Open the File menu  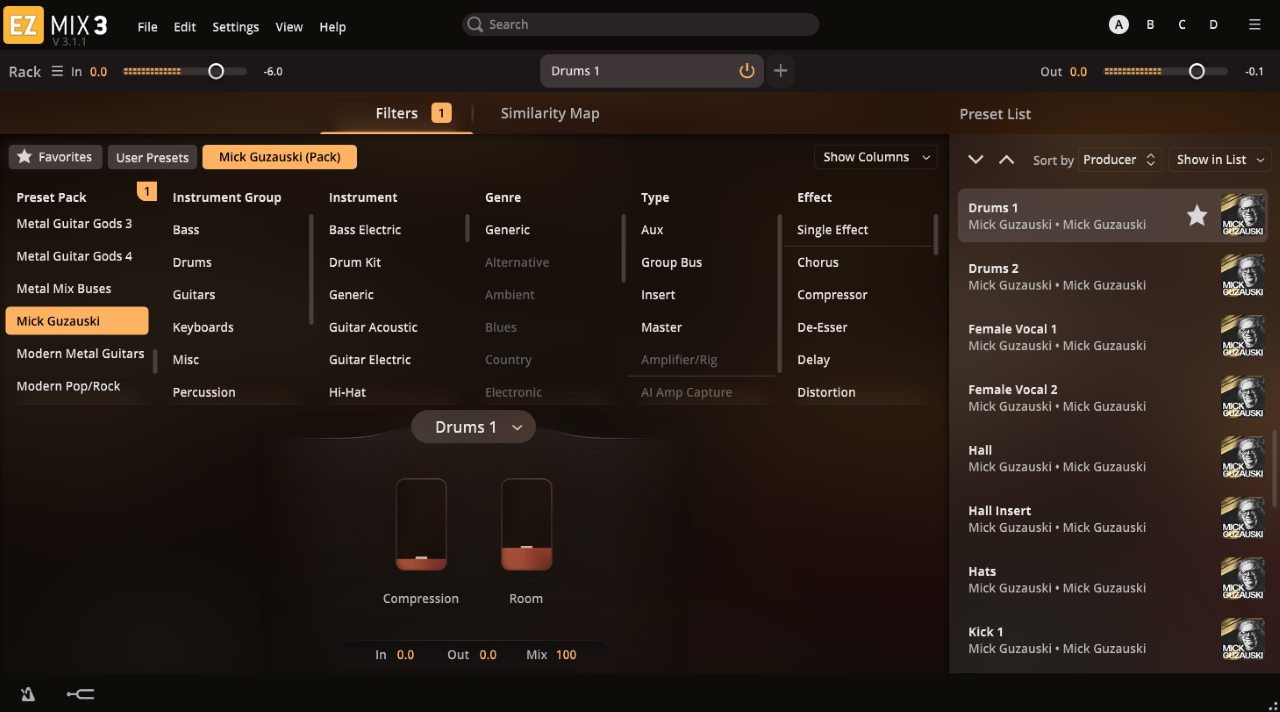click(x=147, y=27)
